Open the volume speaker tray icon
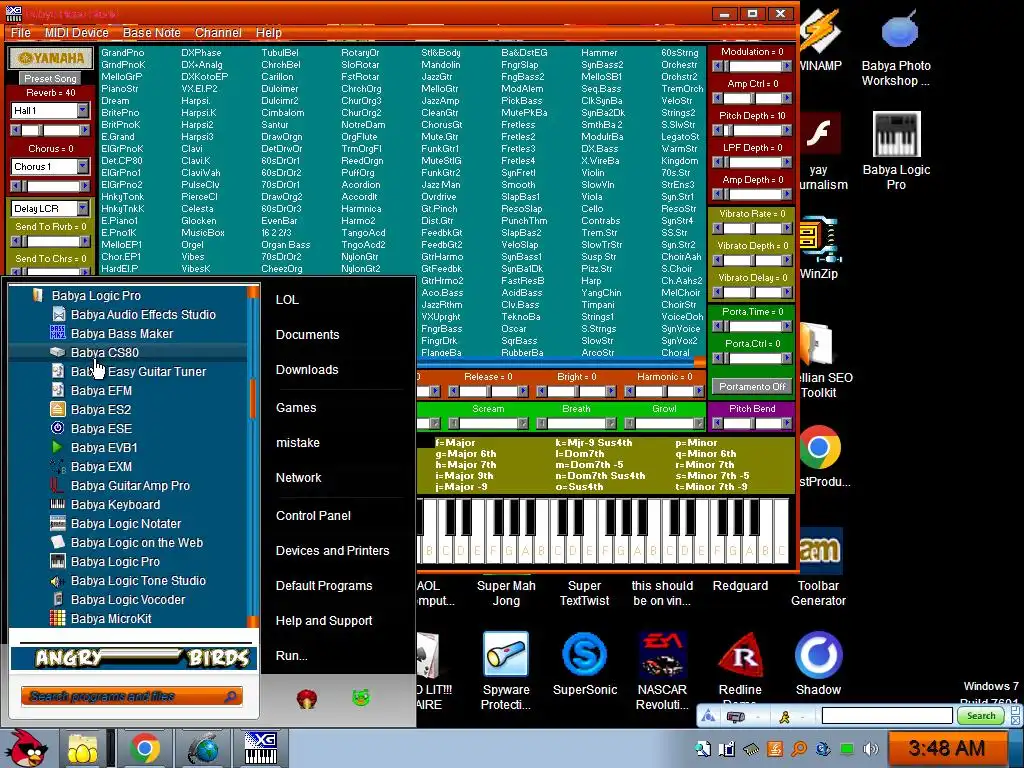The image size is (1024, 768). pos(870,749)
